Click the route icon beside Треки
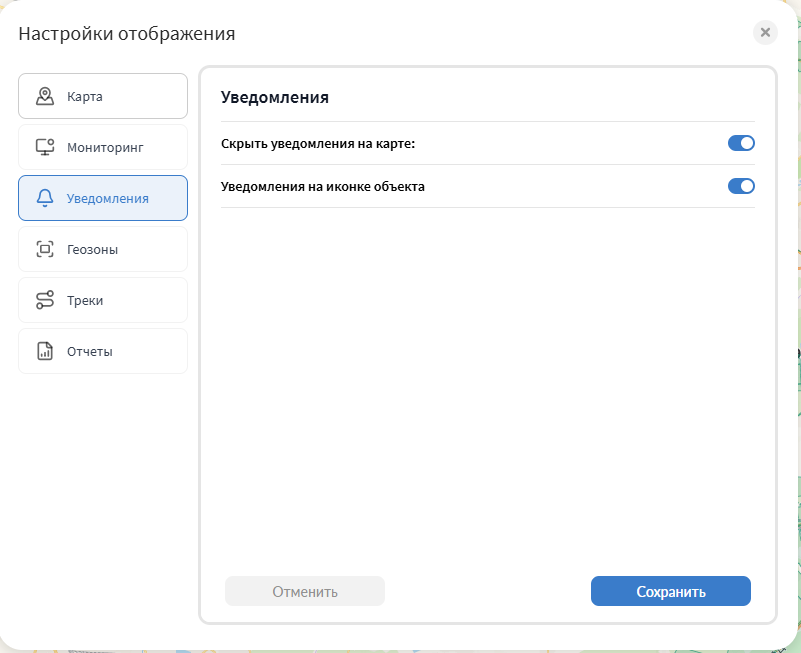The image size is (801, 653). tap(45, 300)
